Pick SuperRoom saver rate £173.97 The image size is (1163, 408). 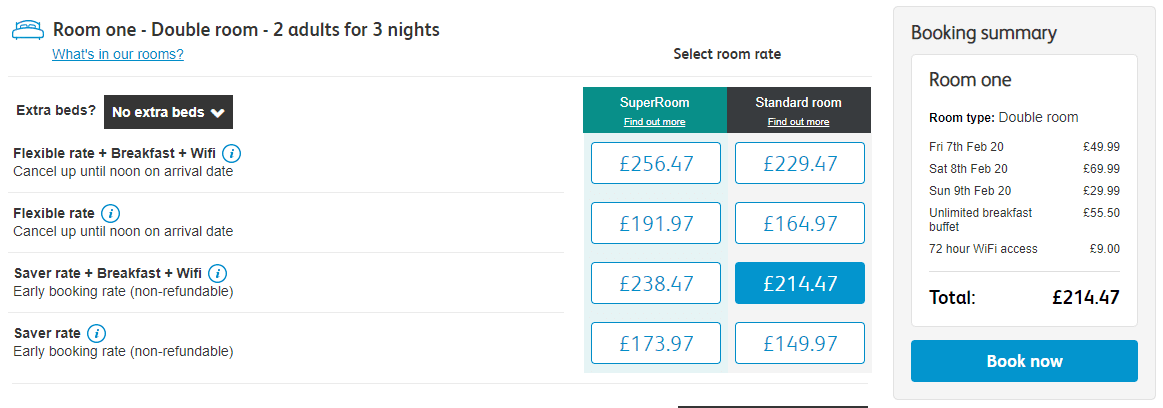[656, 343]
